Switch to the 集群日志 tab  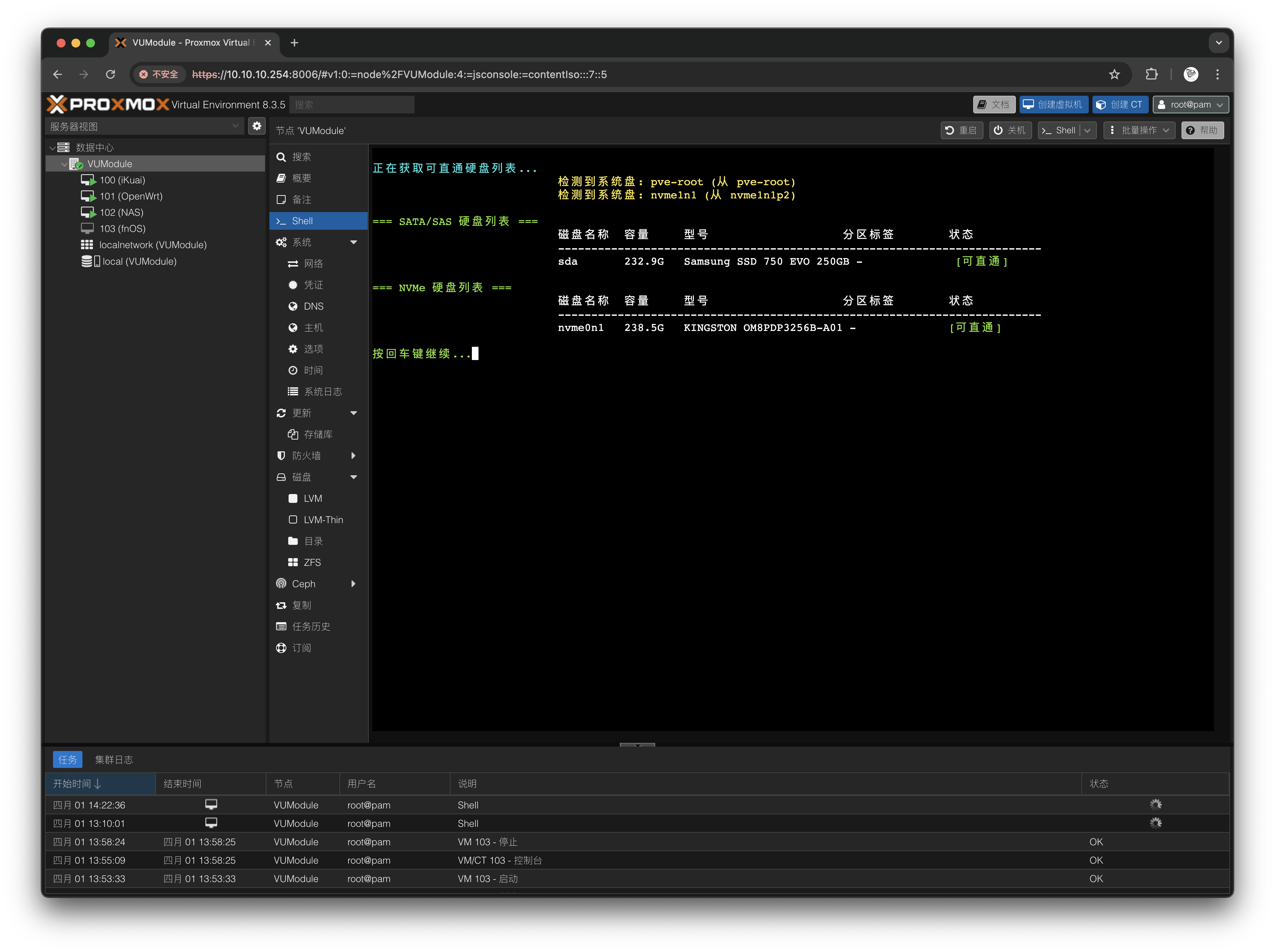coord(114,759)
